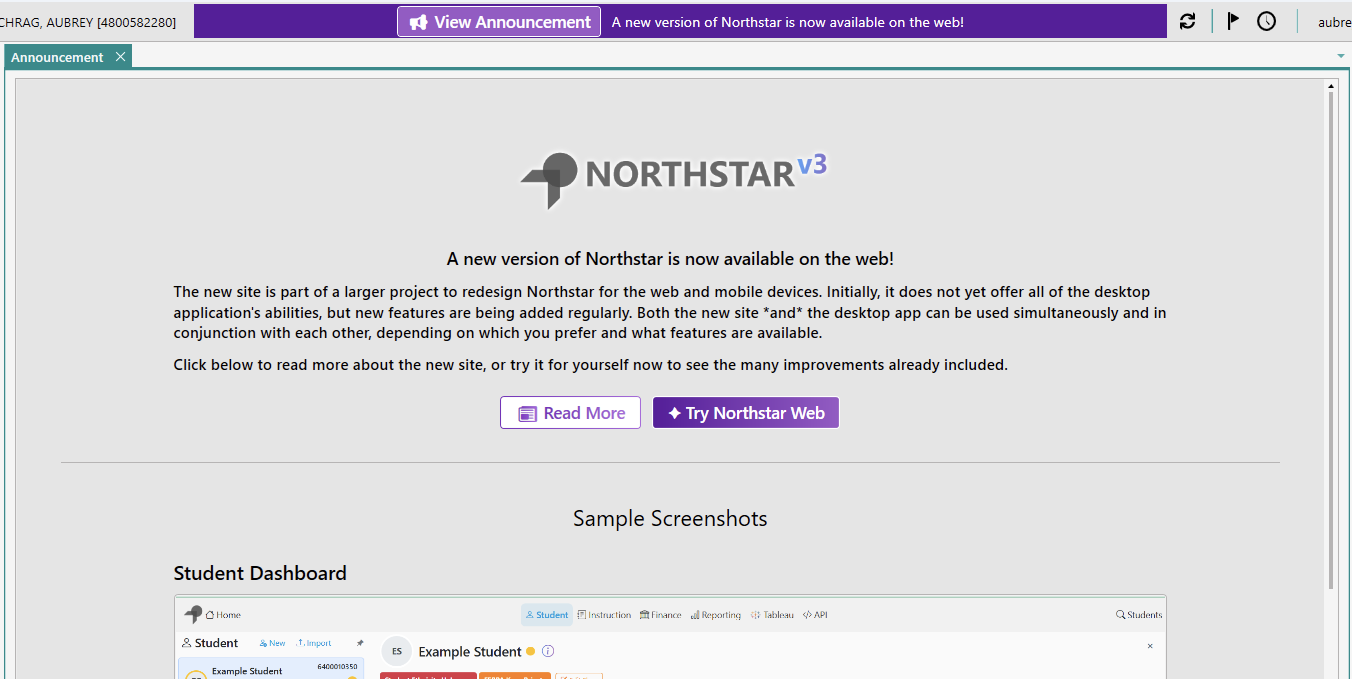Click the purple banner announcement message text
Viewport: 1352px width, 679px height.
pos(788,22)
